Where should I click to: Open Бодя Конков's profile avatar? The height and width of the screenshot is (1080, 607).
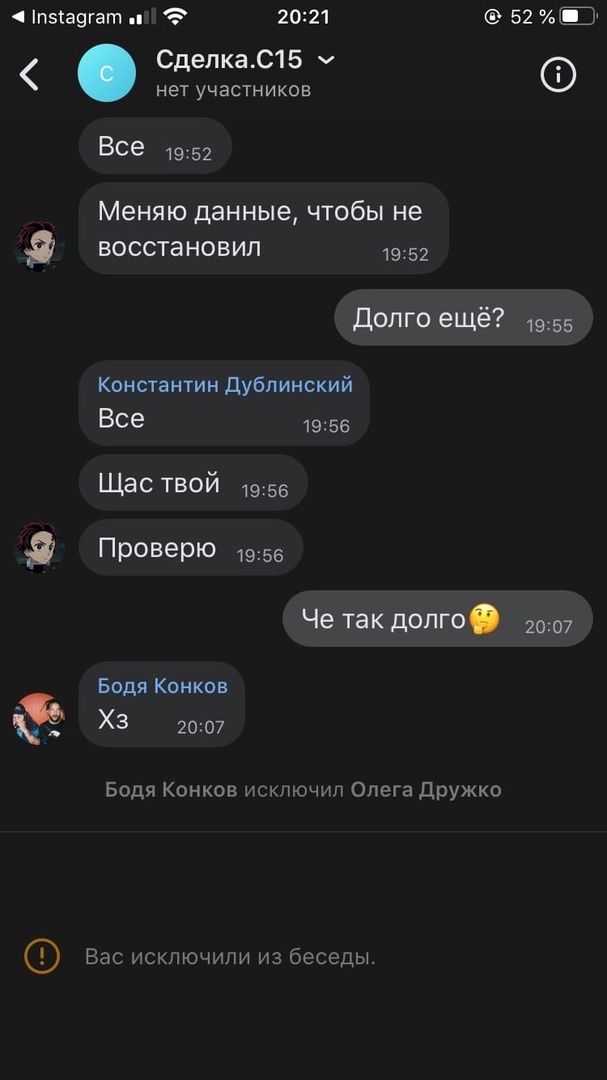(x=39, y=719)
